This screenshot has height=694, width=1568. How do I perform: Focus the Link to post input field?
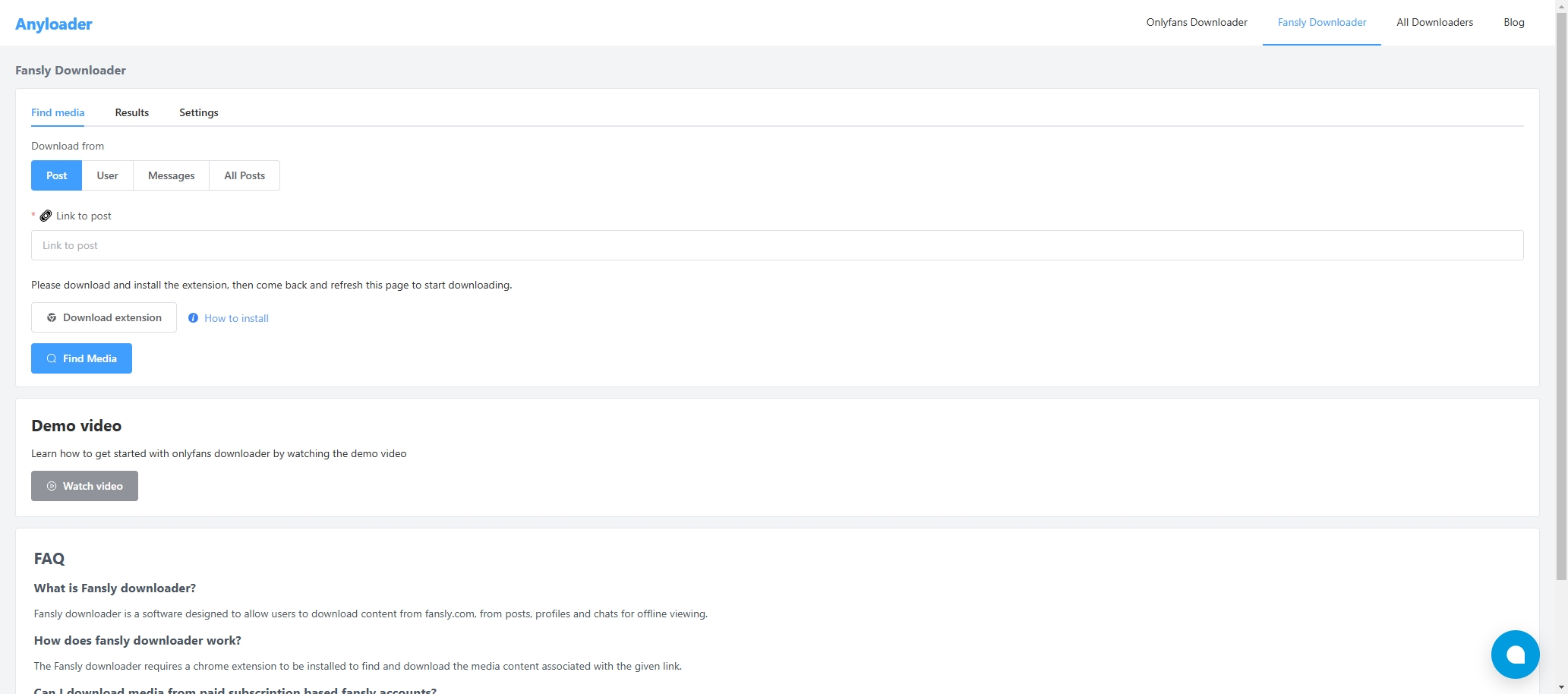click(x=777, y=245)
